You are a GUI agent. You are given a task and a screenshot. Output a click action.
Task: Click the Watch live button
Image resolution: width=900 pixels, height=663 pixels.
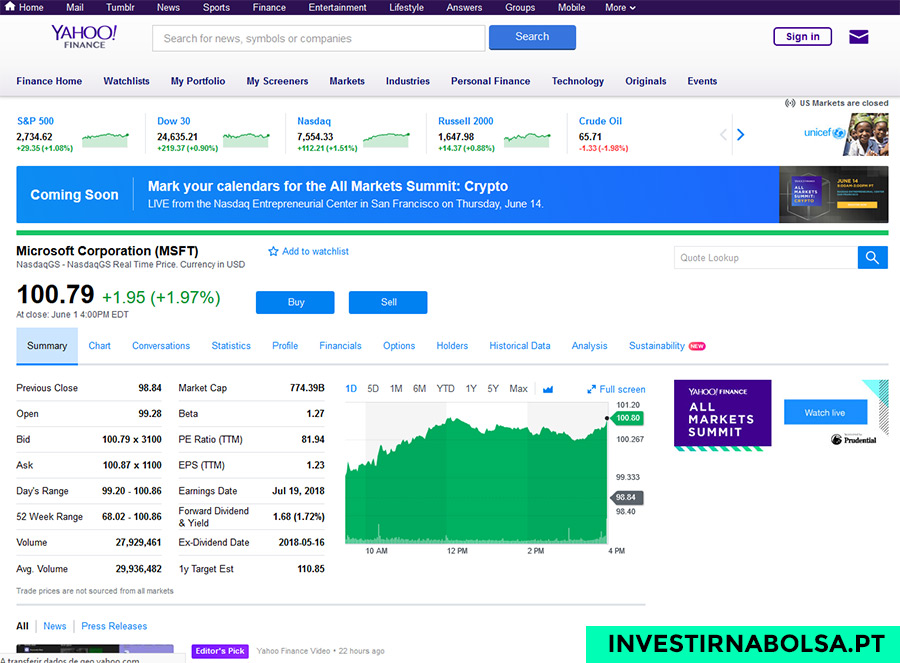point(825,412)
